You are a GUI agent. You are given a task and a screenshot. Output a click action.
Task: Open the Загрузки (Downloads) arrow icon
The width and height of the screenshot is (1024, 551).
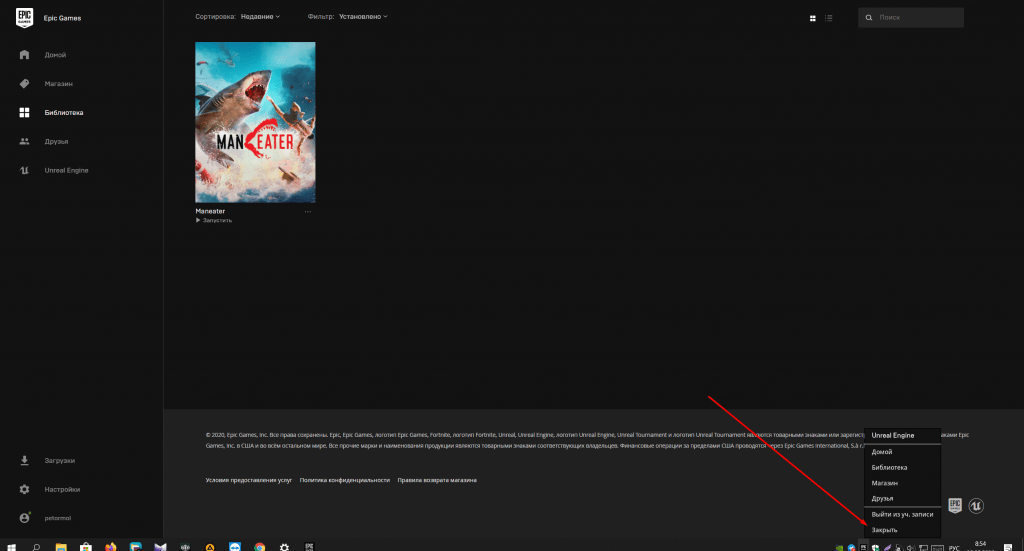tap(24, 460)
